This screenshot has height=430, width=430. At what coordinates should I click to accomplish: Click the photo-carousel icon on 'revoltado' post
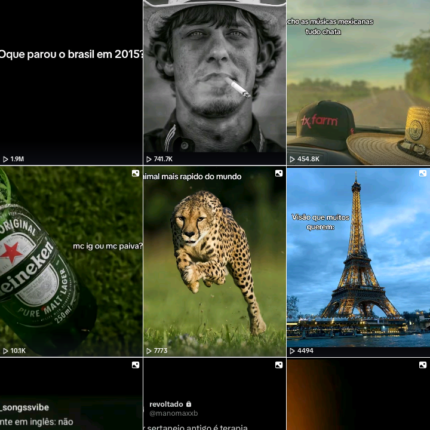click(x=279, y=365)
